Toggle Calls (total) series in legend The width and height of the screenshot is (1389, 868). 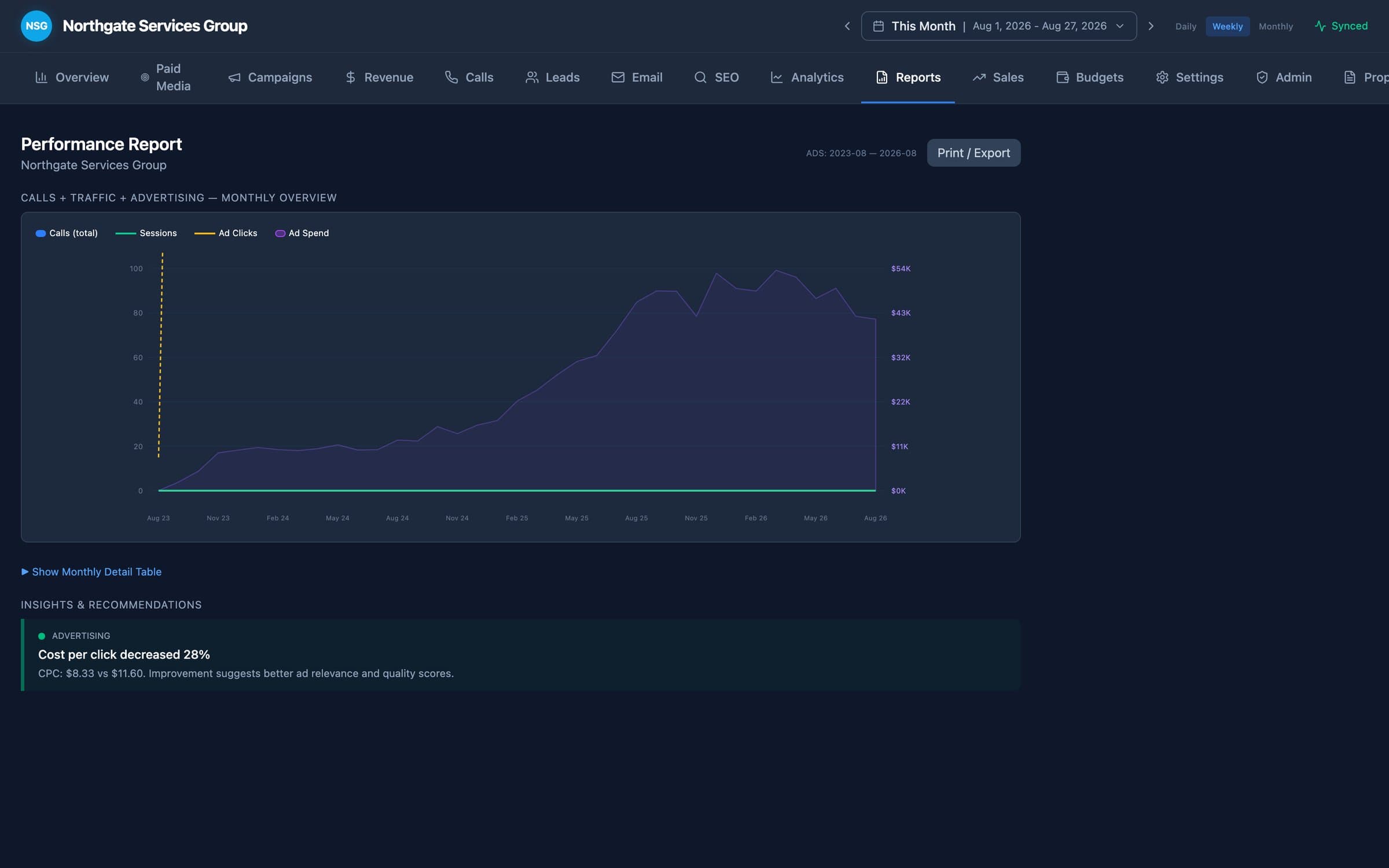pyautogui.click(x=67, y=233)
